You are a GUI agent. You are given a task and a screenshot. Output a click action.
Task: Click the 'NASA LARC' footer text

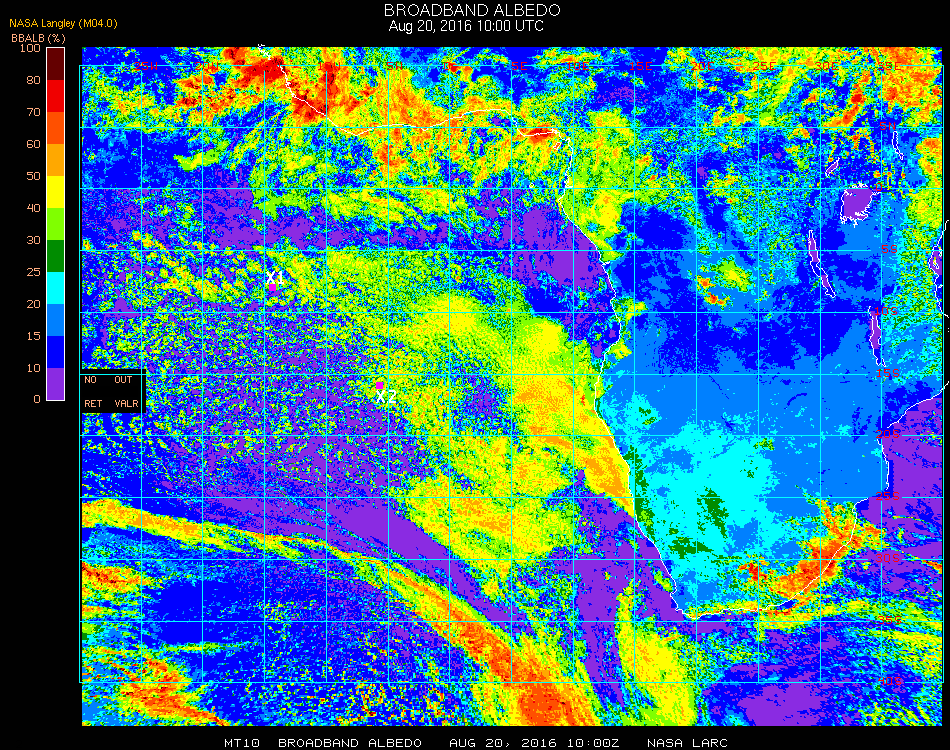tap(687, 743)
